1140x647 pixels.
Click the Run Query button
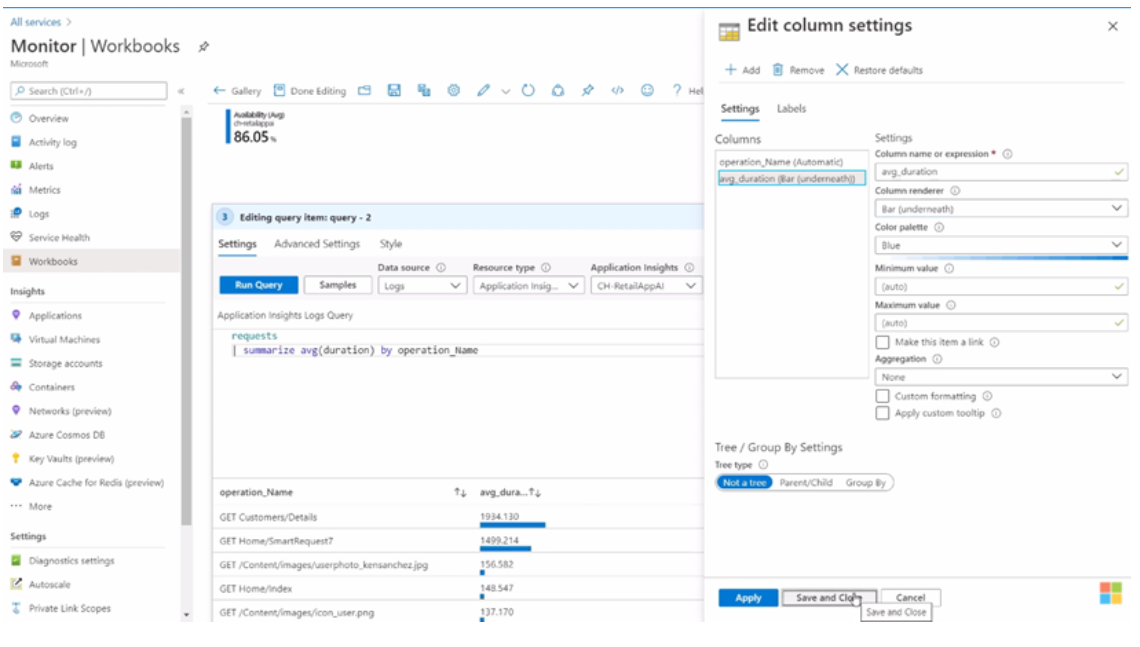(259, 285)
